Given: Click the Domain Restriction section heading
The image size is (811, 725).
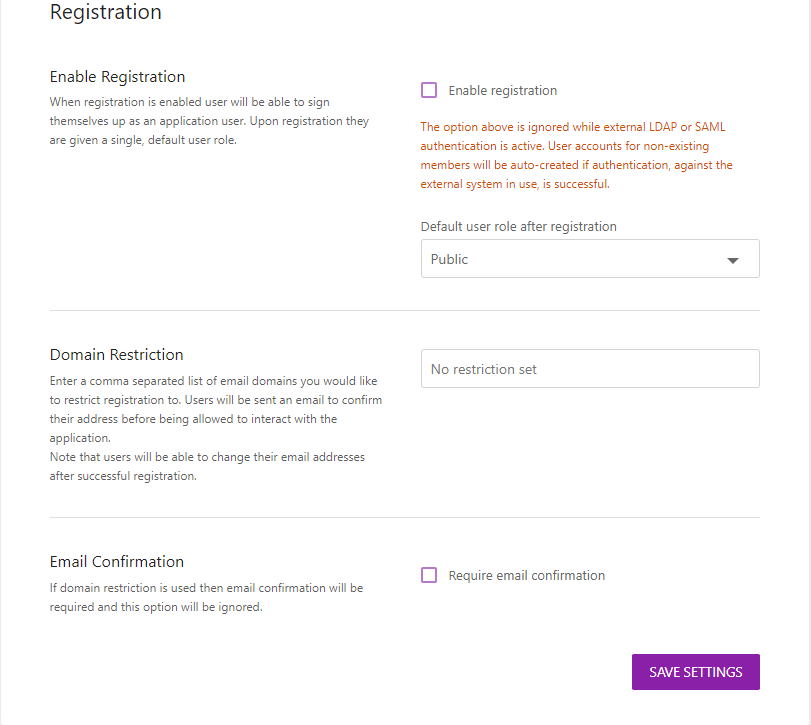Looking at the screenshot, I should click(x=116, y=355).
